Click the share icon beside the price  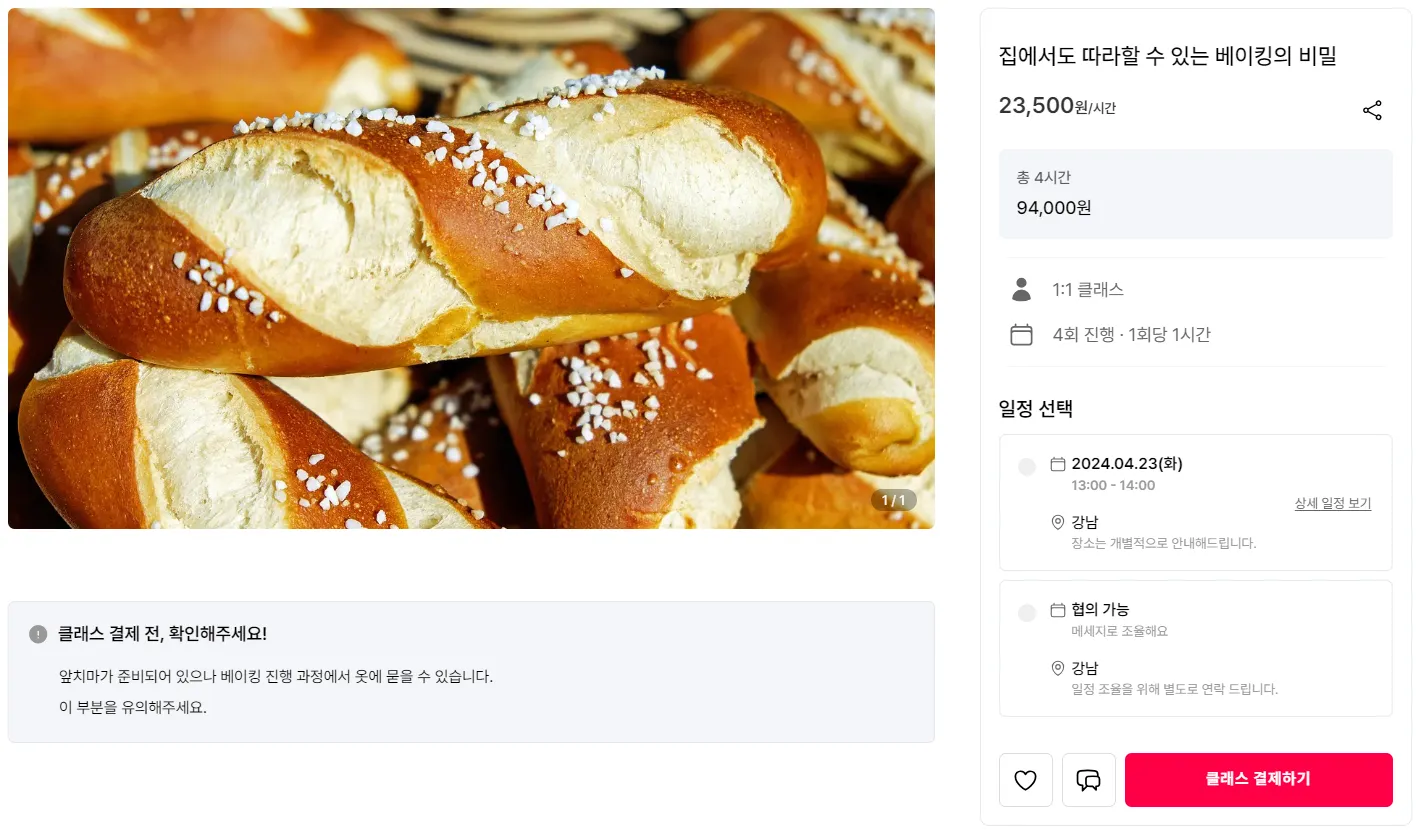1372,110
